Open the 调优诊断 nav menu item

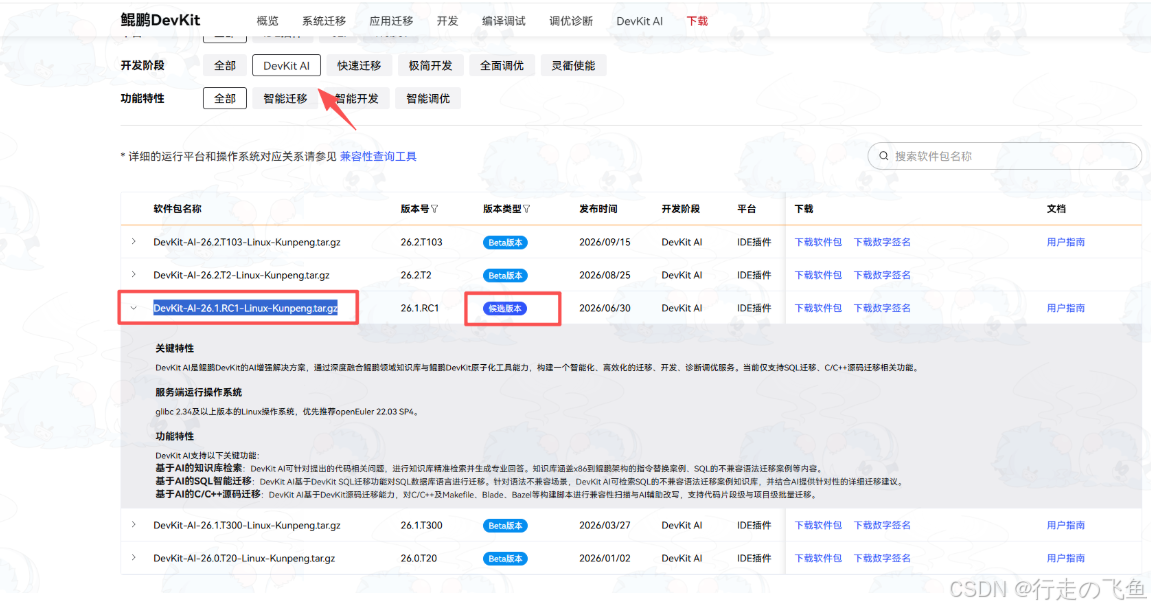570,21
